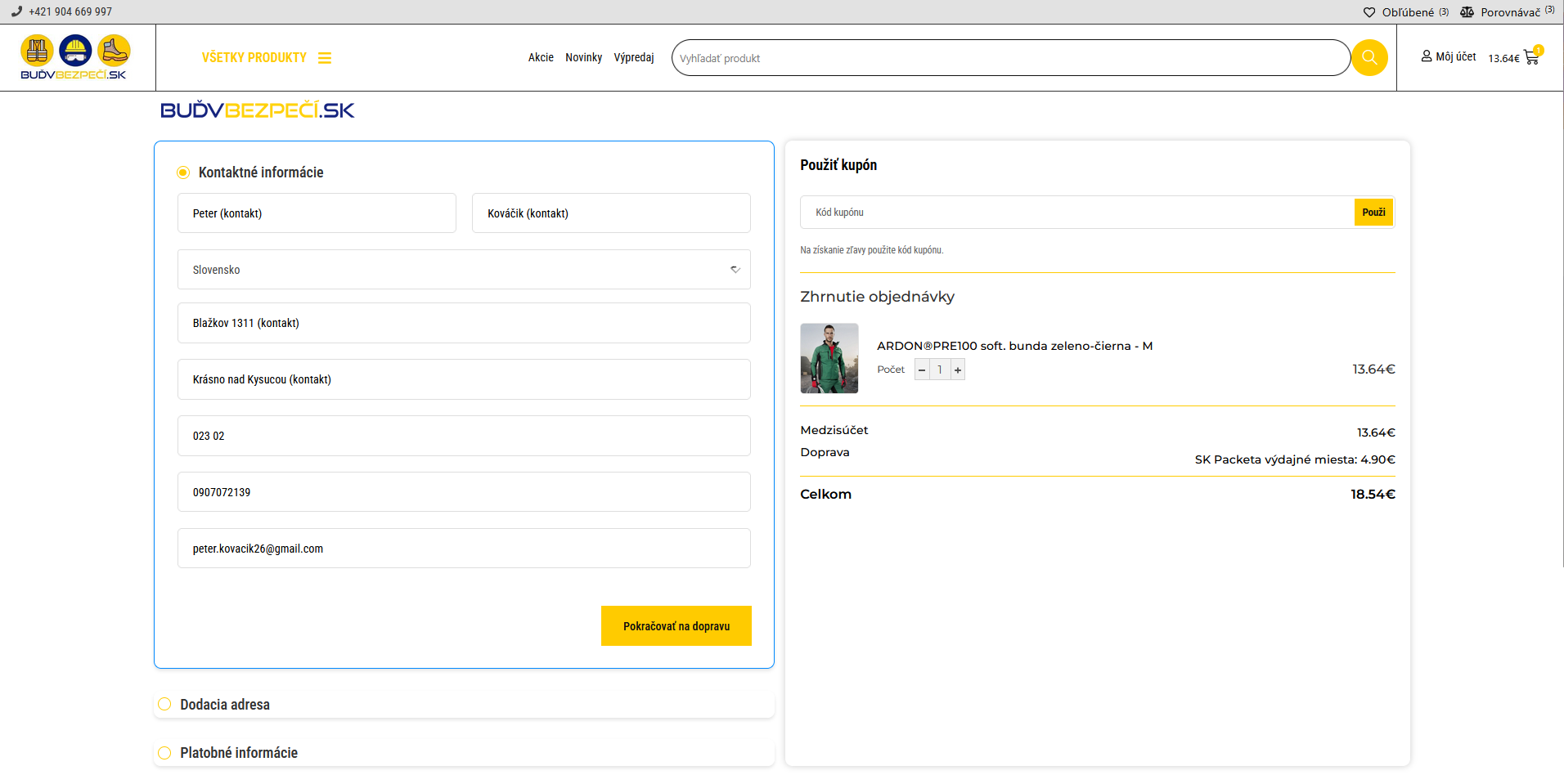Increase product quantity with plus button
Screen dimensions: 1564x784
tap(958, 370)
